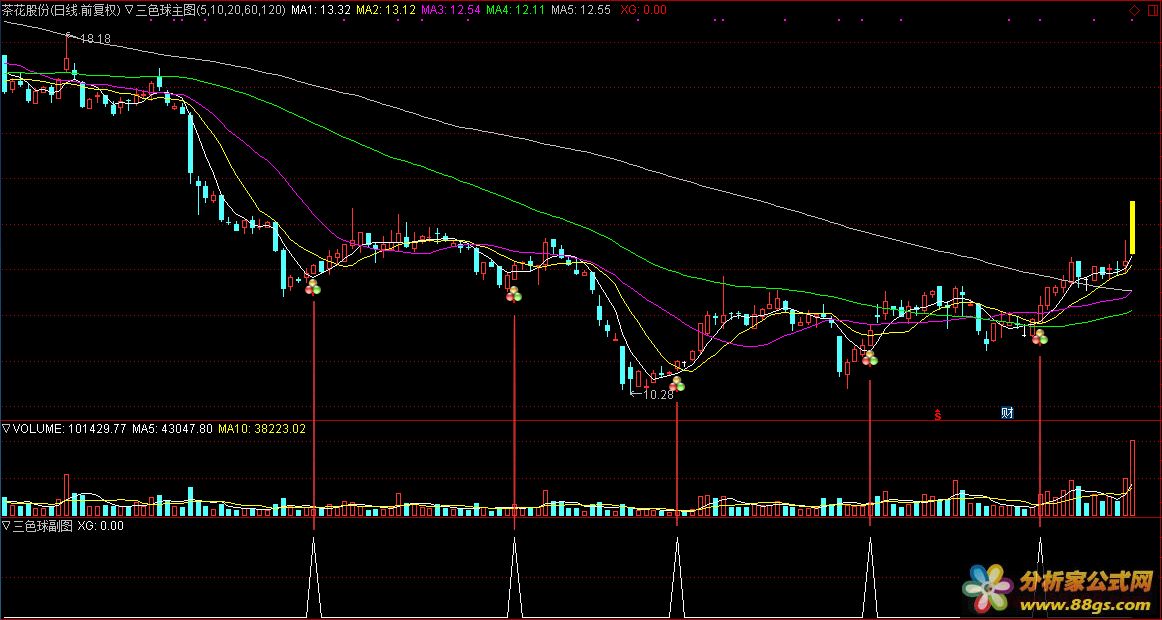Select the green MA4: 12.11 value

coord(516,10)
